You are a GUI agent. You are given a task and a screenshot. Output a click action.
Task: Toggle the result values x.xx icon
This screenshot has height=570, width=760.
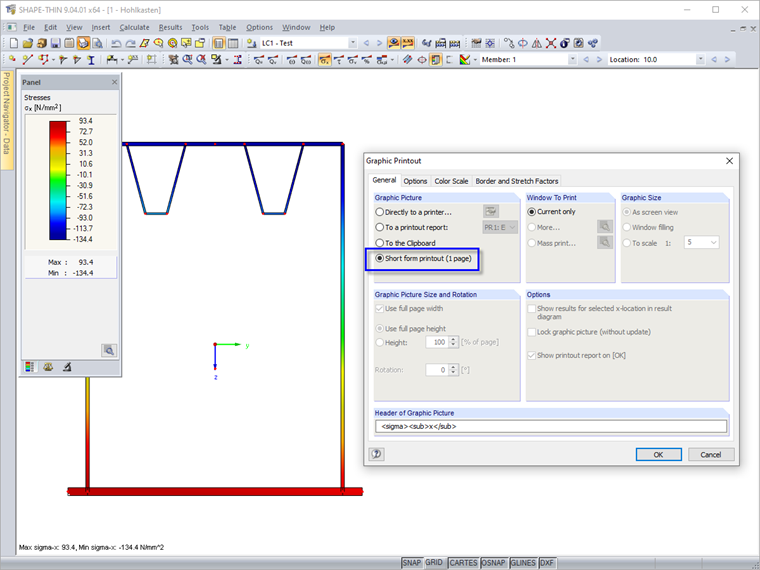coord(408,43)
